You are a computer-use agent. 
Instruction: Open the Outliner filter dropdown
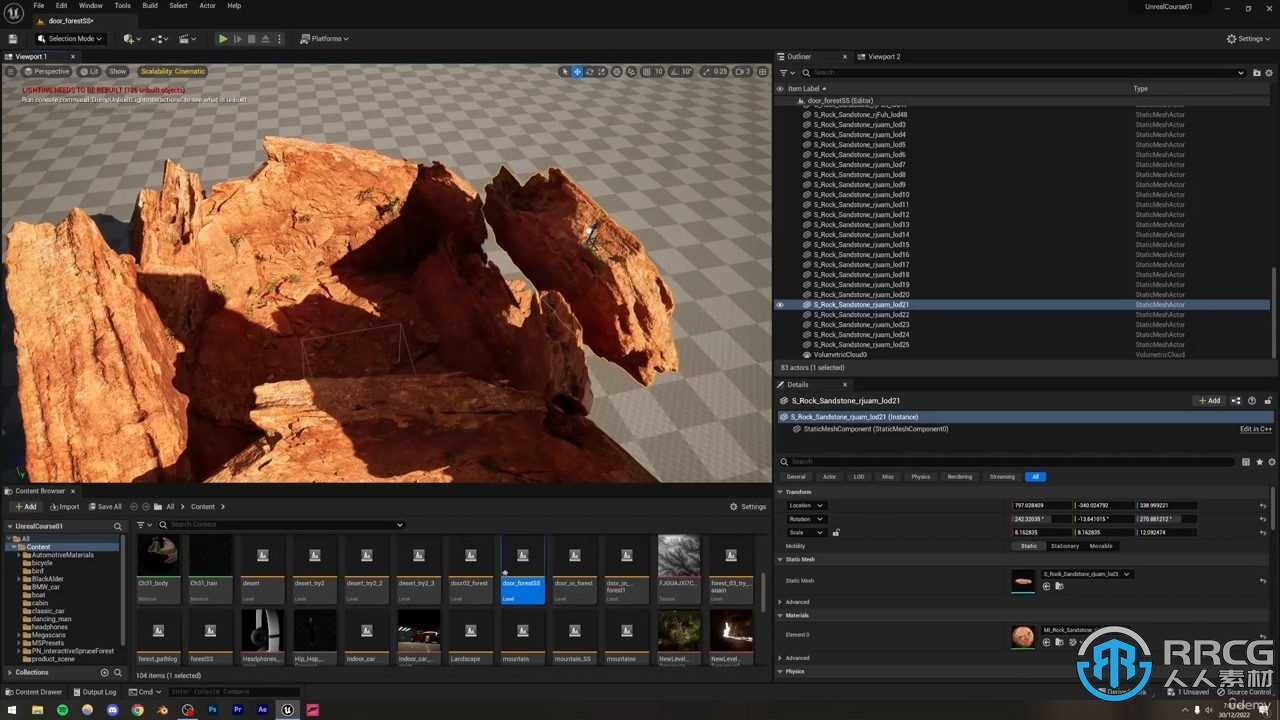tap(787, 72)
